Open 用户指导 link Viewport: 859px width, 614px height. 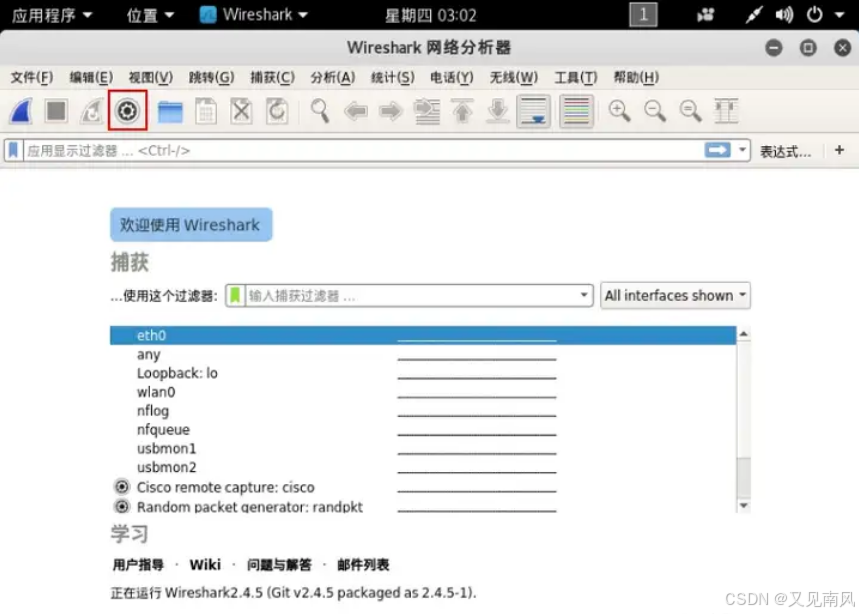tap(138, 565)
